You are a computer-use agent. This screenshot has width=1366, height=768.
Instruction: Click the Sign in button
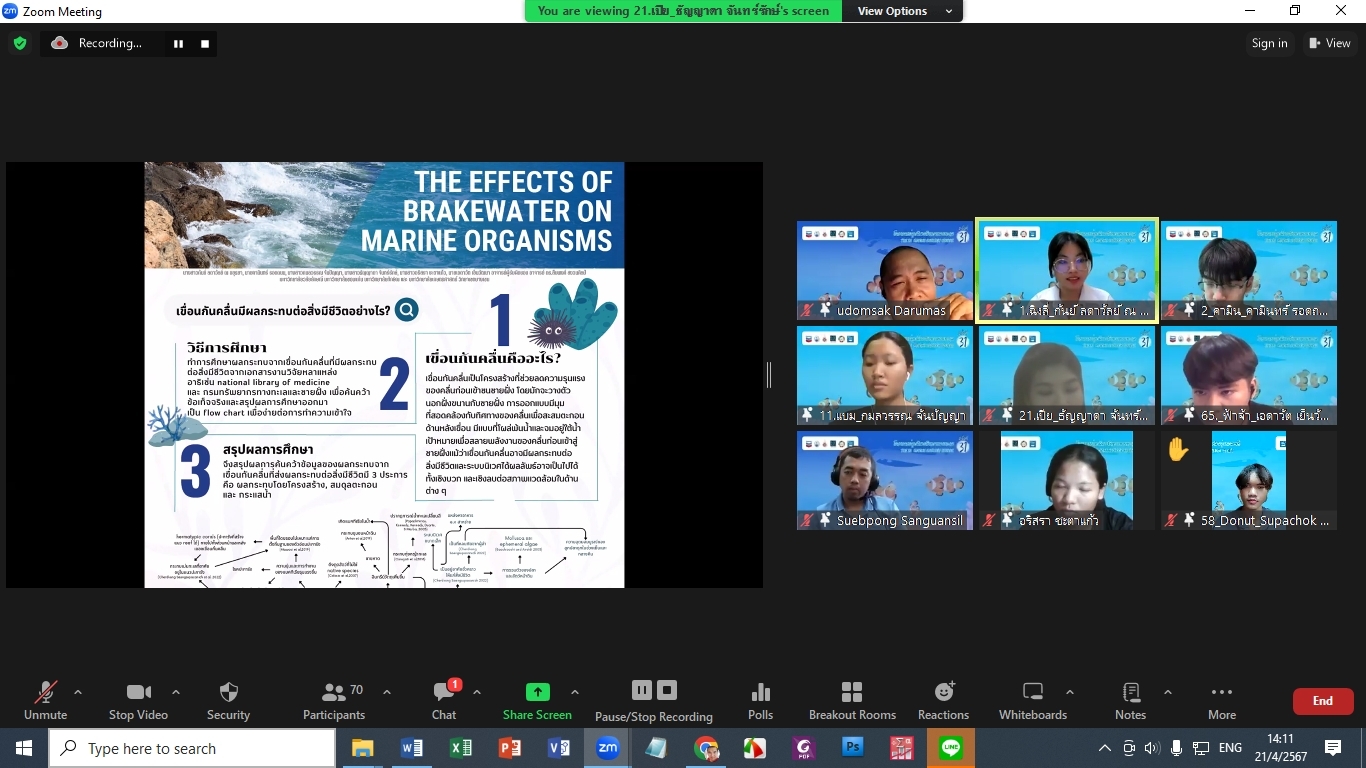tap(1269, 43)
